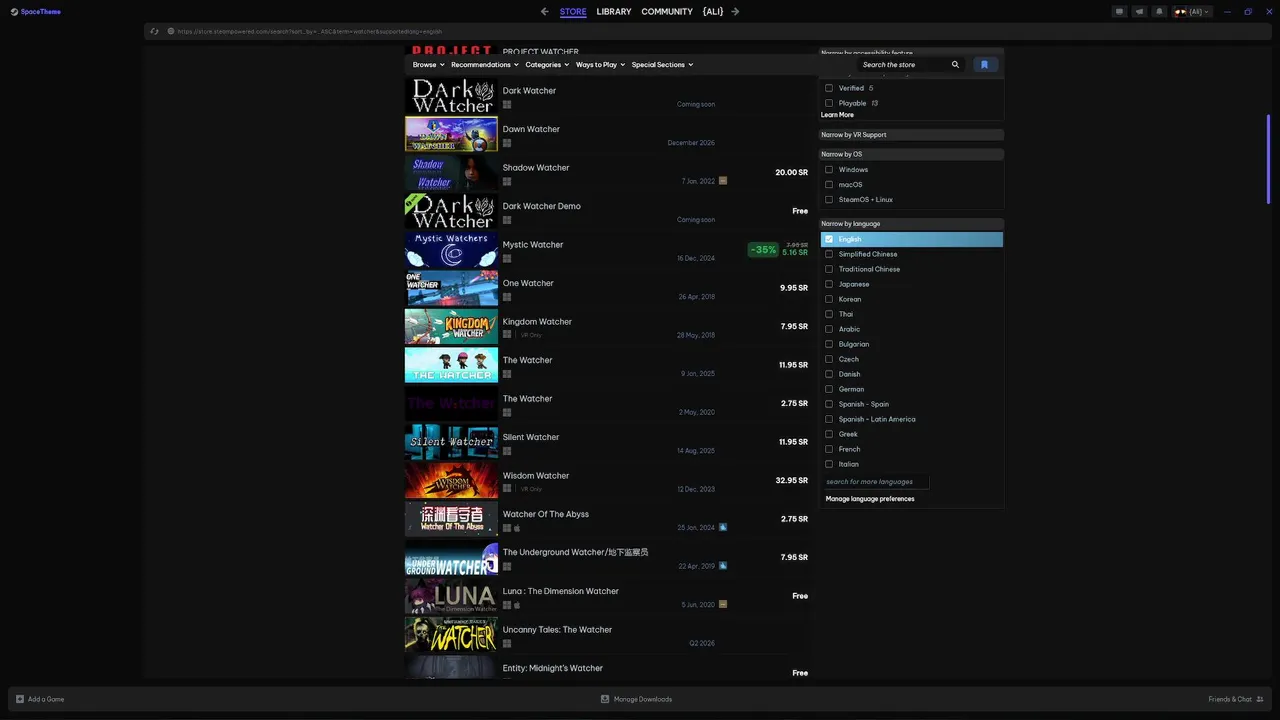1280x720 pixels.
Task: Click Windows icon under Uncanny Tales: The Watcher
Action: (x=507, y=643)
